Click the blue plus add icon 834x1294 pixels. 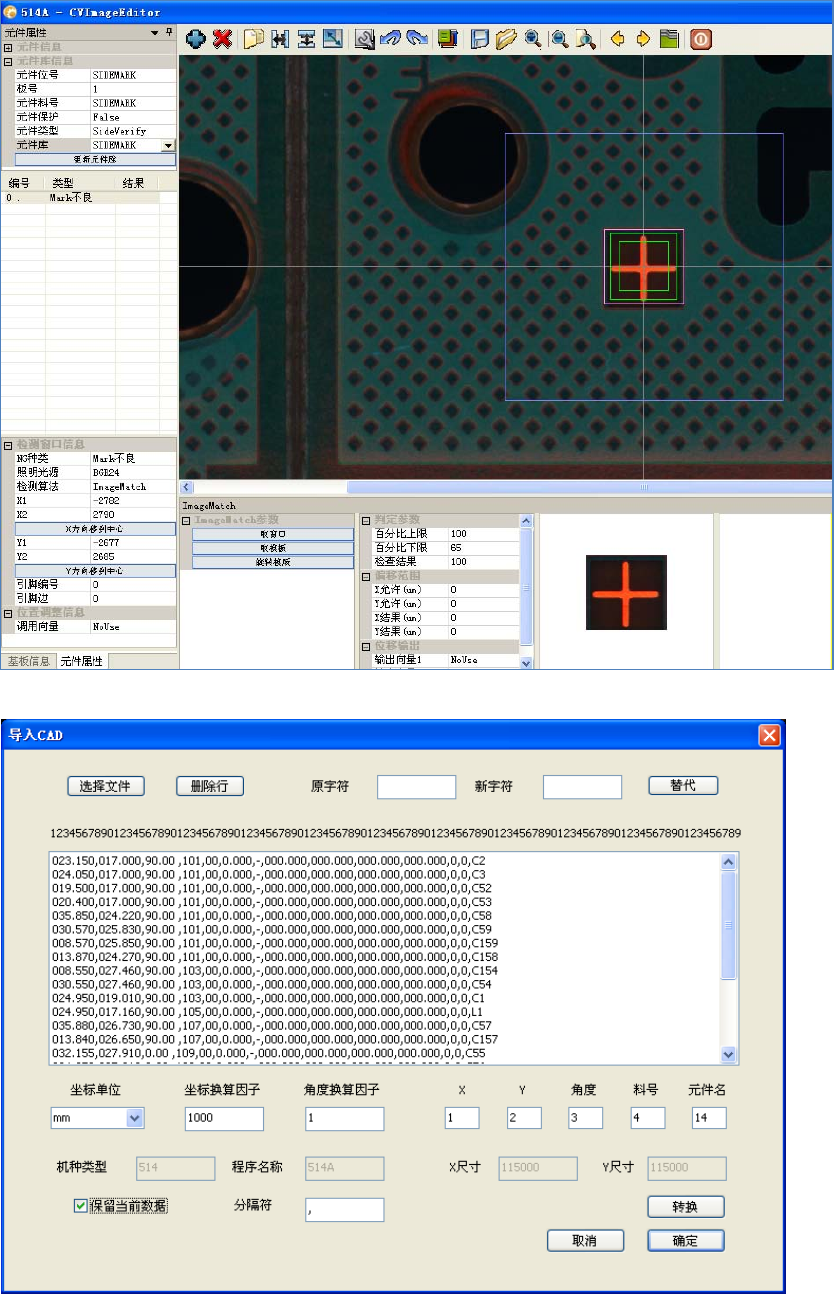[x=196, y=39]
